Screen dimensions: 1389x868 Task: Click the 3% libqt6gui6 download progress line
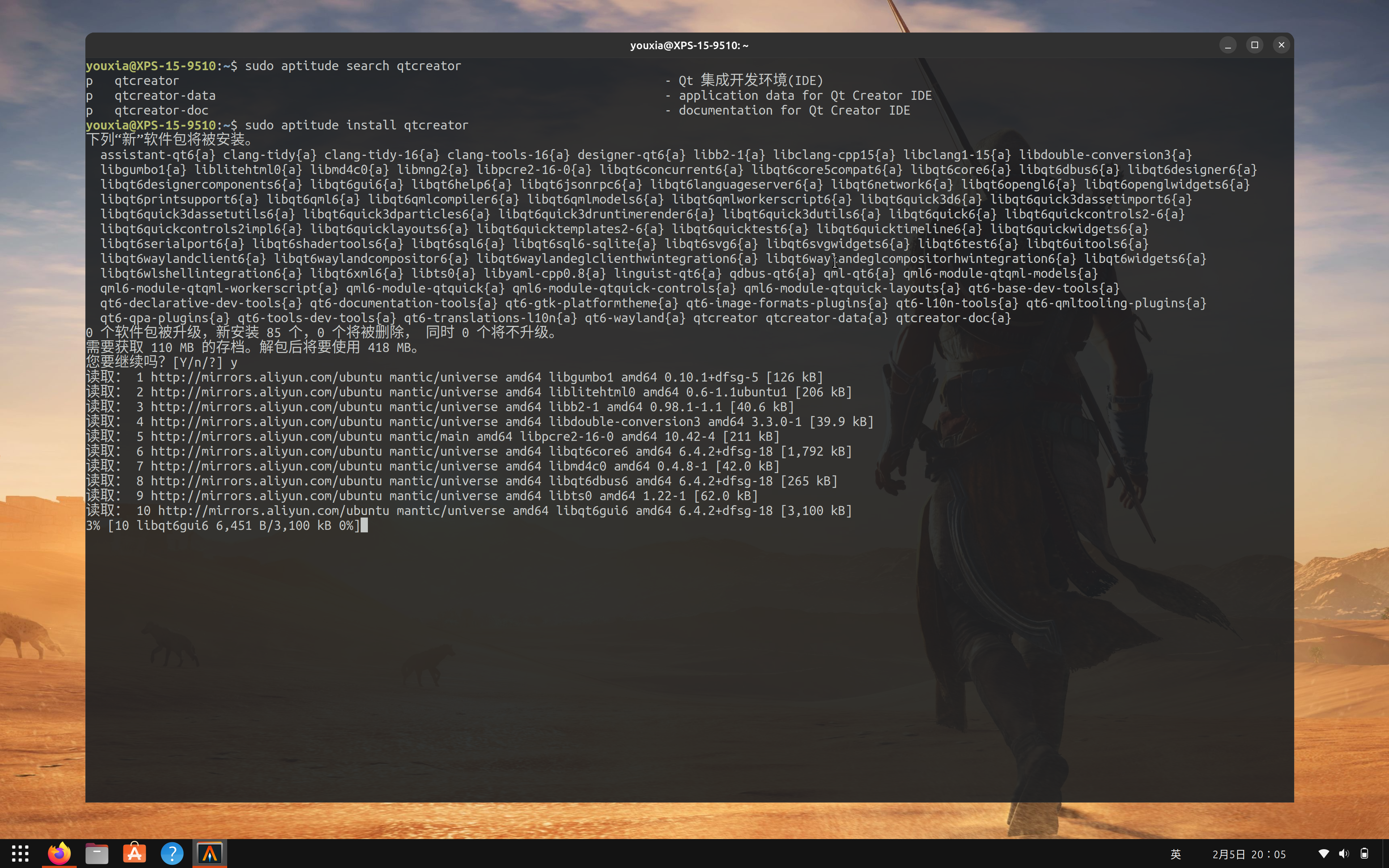pos(224,525)
